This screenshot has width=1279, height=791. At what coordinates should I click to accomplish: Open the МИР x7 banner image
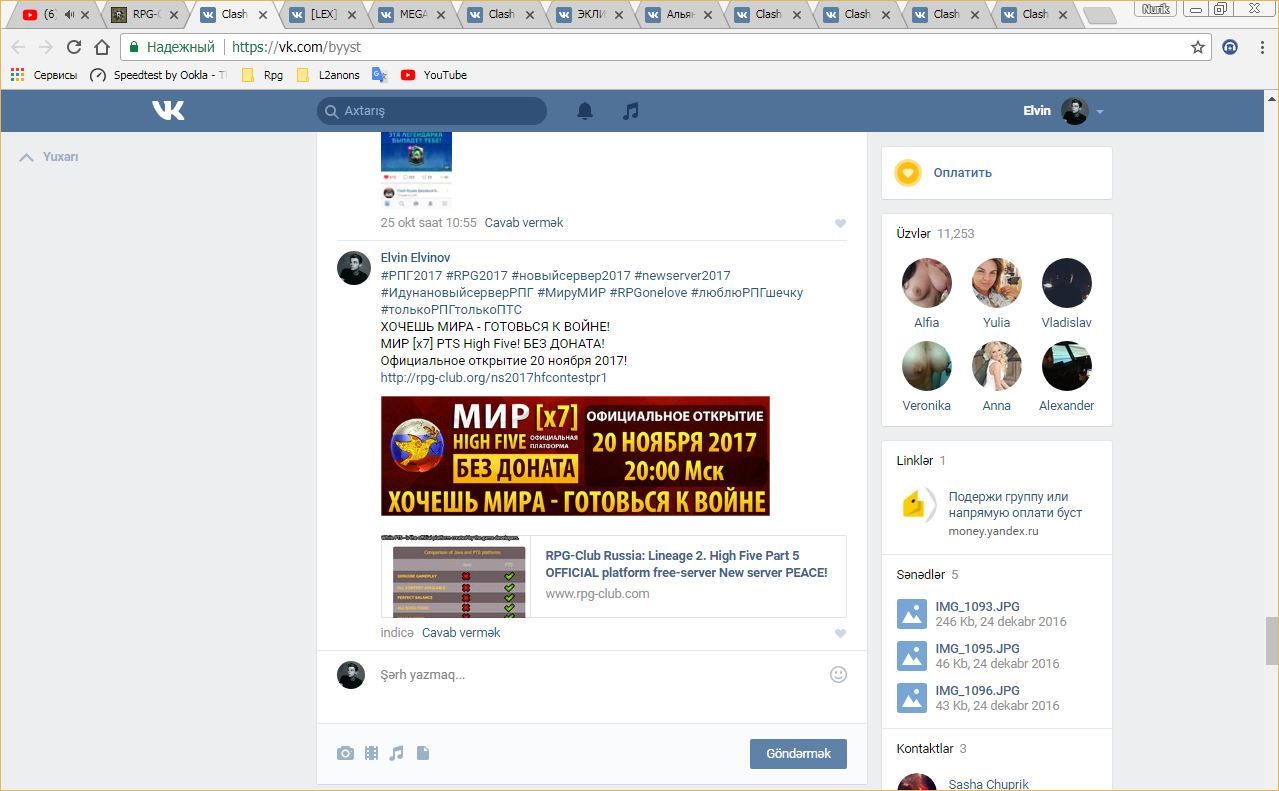pyautogui.click(x=575, y=456)
